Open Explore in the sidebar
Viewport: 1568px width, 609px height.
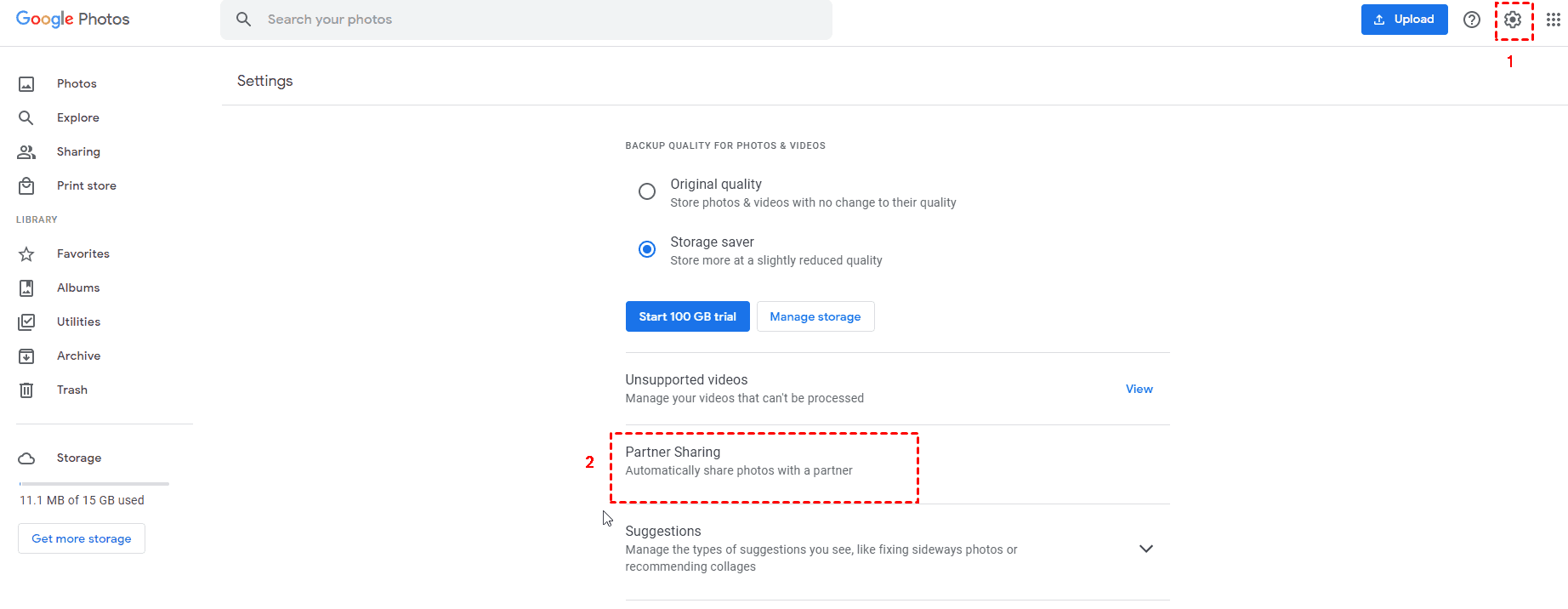[77, 117]
